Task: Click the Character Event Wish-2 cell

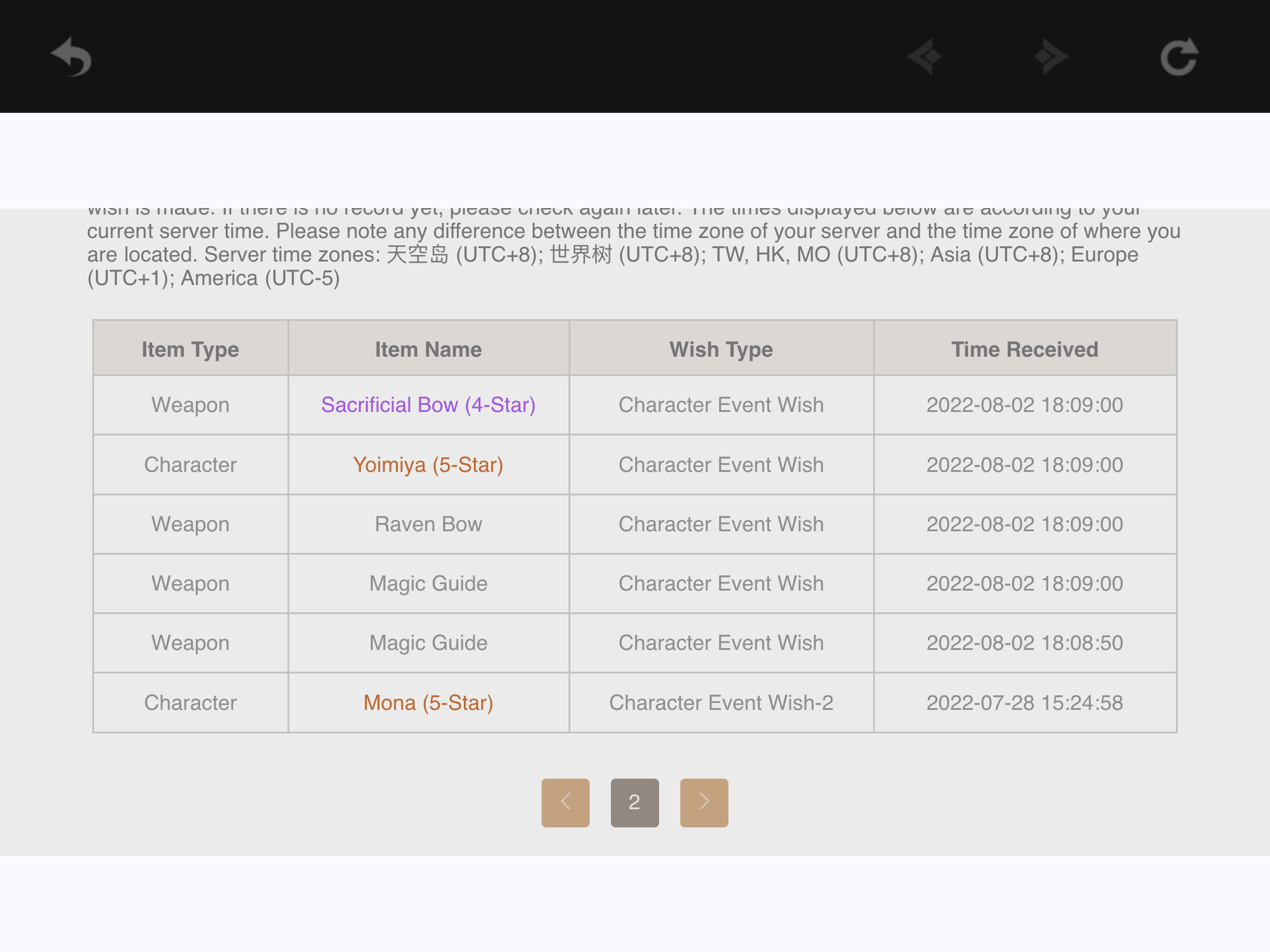Action: pyautogui.click(x=721, y=703)
